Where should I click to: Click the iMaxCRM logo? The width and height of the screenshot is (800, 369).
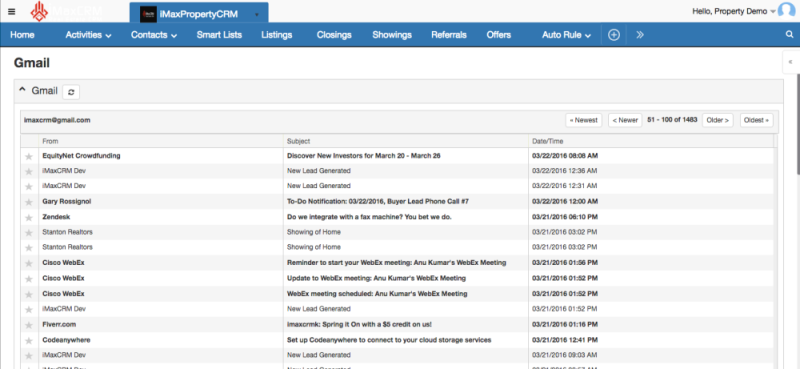[x=65, y=12]
